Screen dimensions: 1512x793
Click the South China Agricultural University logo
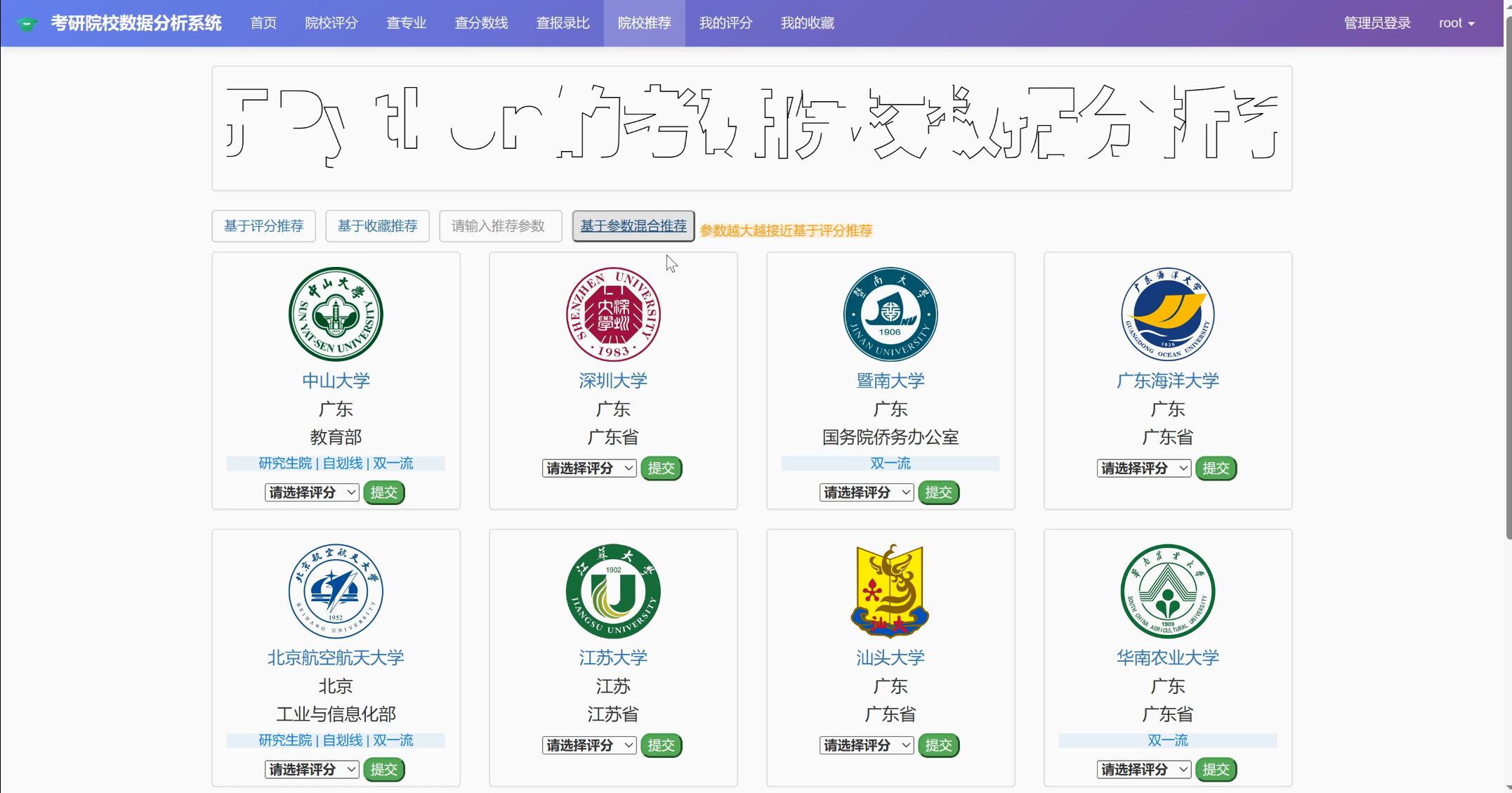pos(1168,591)
